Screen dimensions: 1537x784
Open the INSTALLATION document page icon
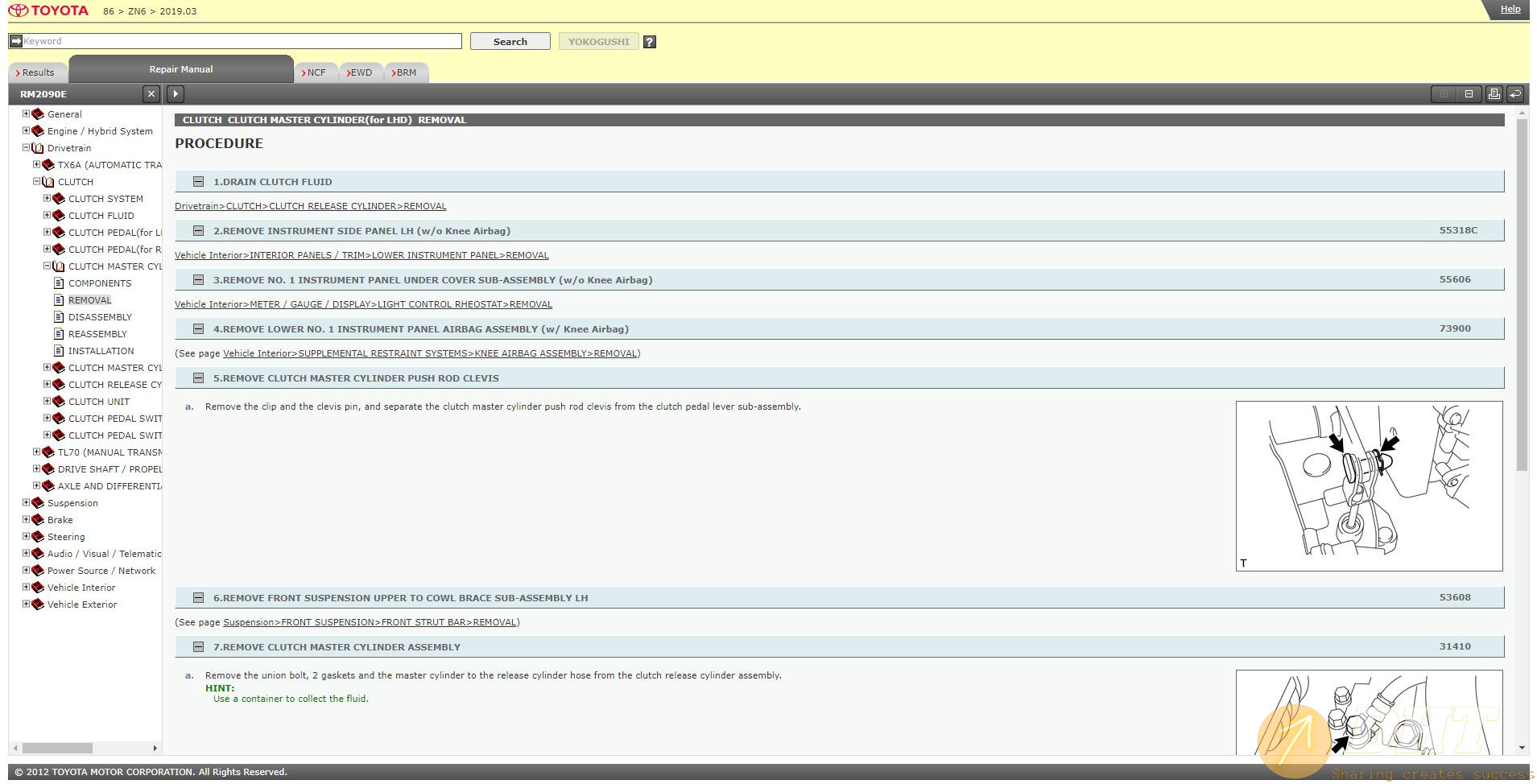[59, 351]
